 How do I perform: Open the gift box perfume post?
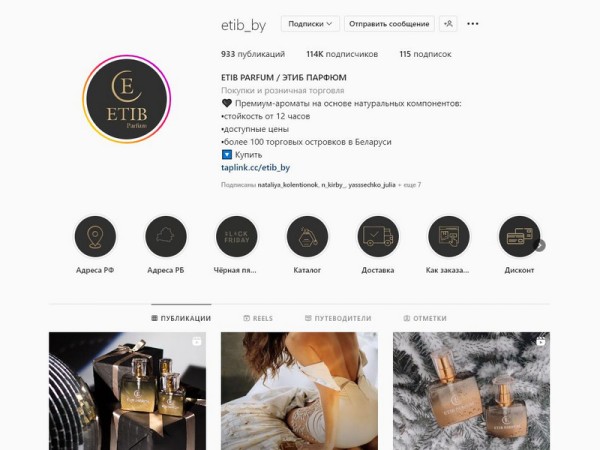tap(127, 391)
